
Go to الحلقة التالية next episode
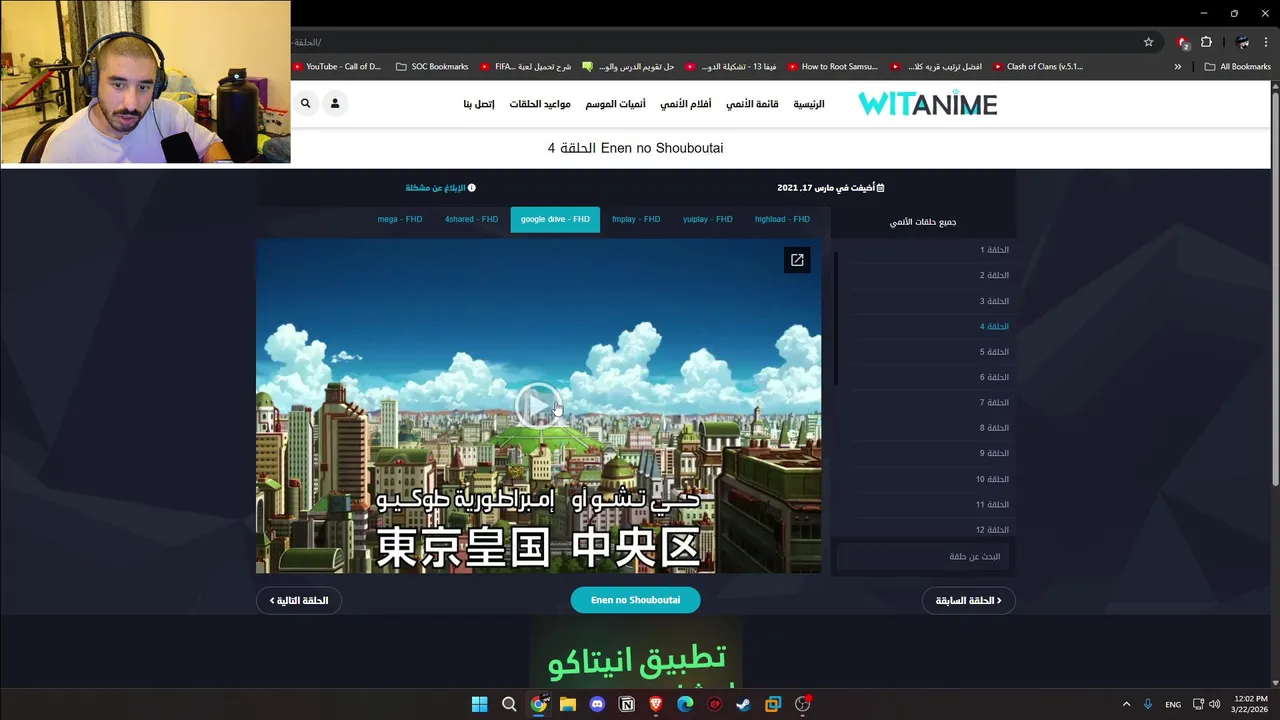pyautogui.click(x=299, y=600)
